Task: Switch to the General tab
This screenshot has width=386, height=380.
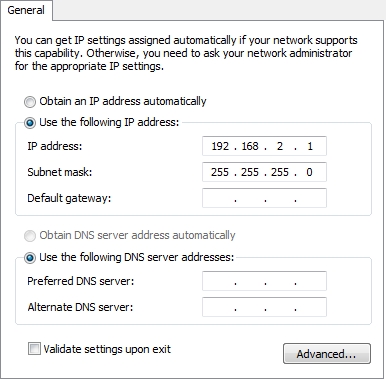Action: 26,10
